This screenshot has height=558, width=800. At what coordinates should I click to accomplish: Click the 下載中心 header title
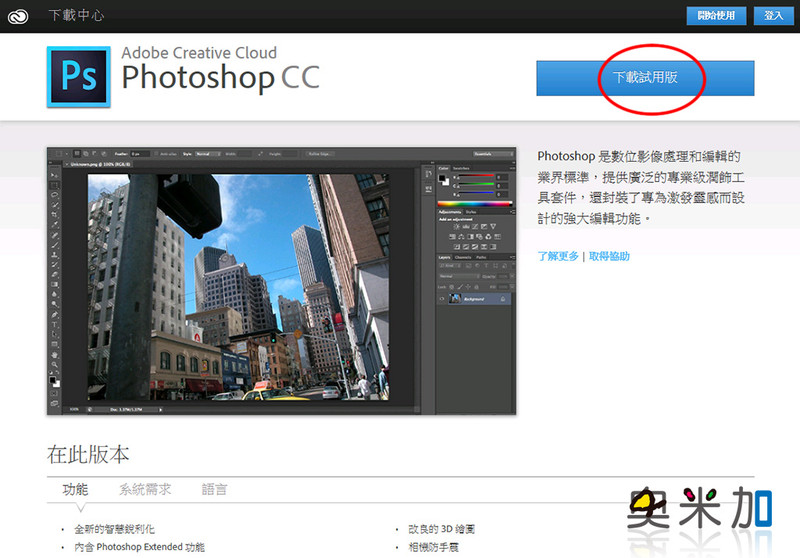point(77,15)
